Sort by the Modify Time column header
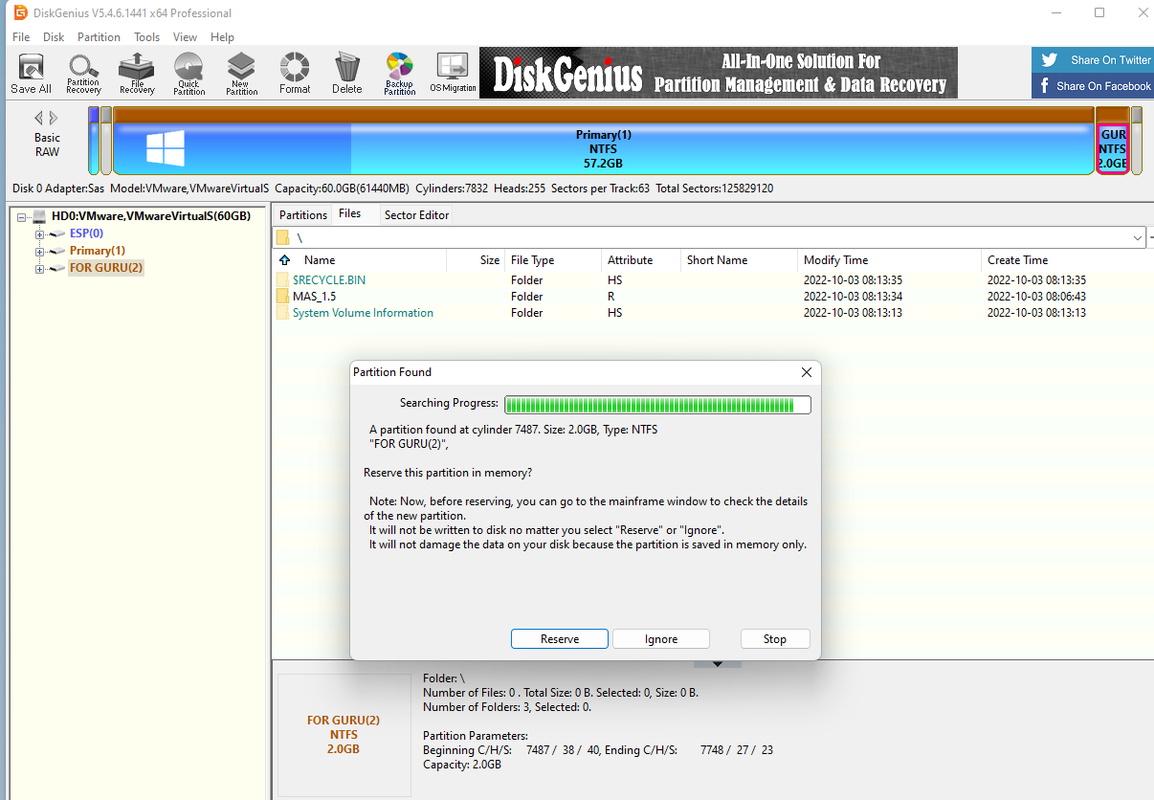The image size is (1154, 800). coord(889,260)
